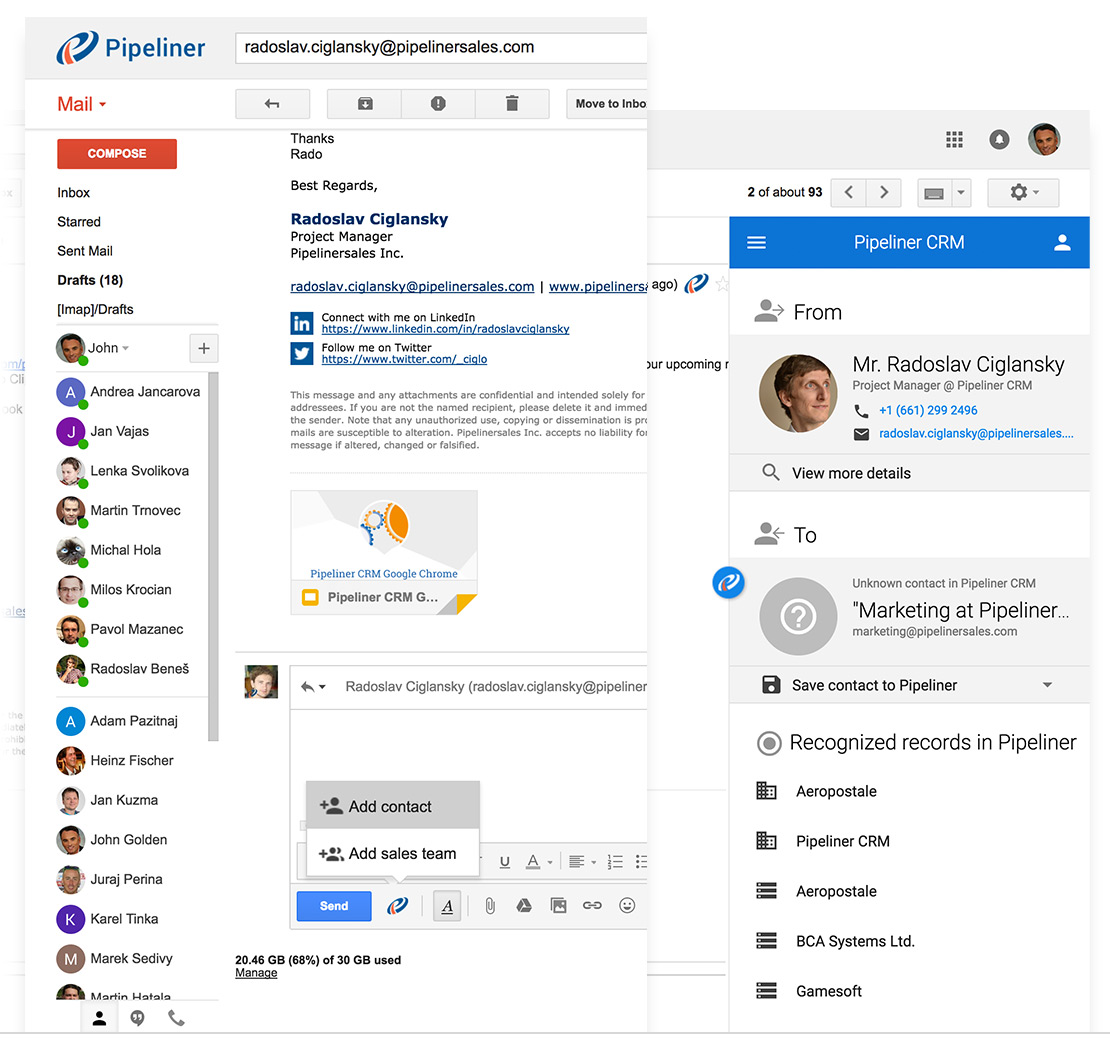Select the Pipeliner icon in the compose toolbar
The height and width of the screenshot is (1064, 1110).
point(397,905)
